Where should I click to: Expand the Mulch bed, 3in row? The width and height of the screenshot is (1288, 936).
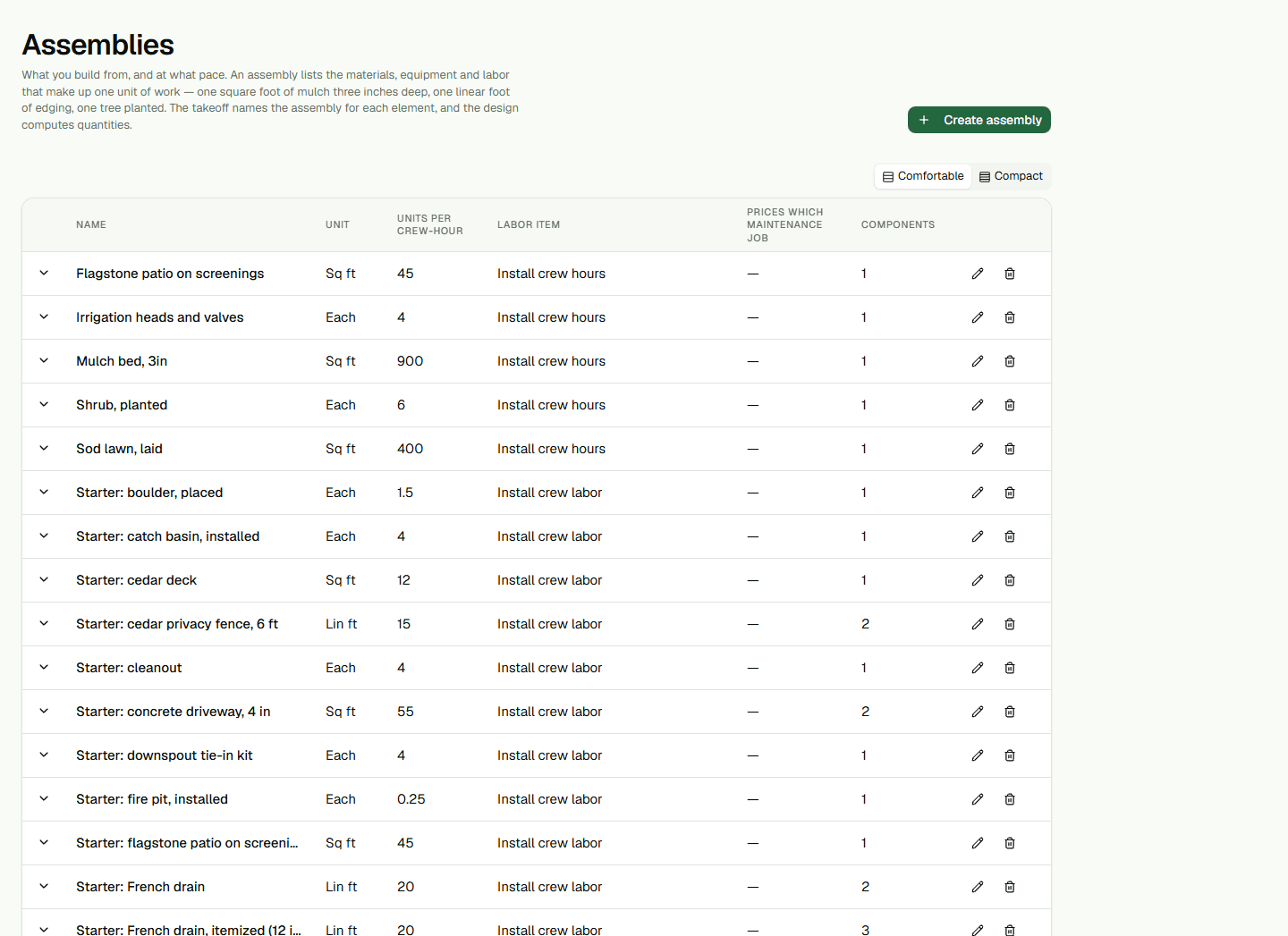click(44, 361)
